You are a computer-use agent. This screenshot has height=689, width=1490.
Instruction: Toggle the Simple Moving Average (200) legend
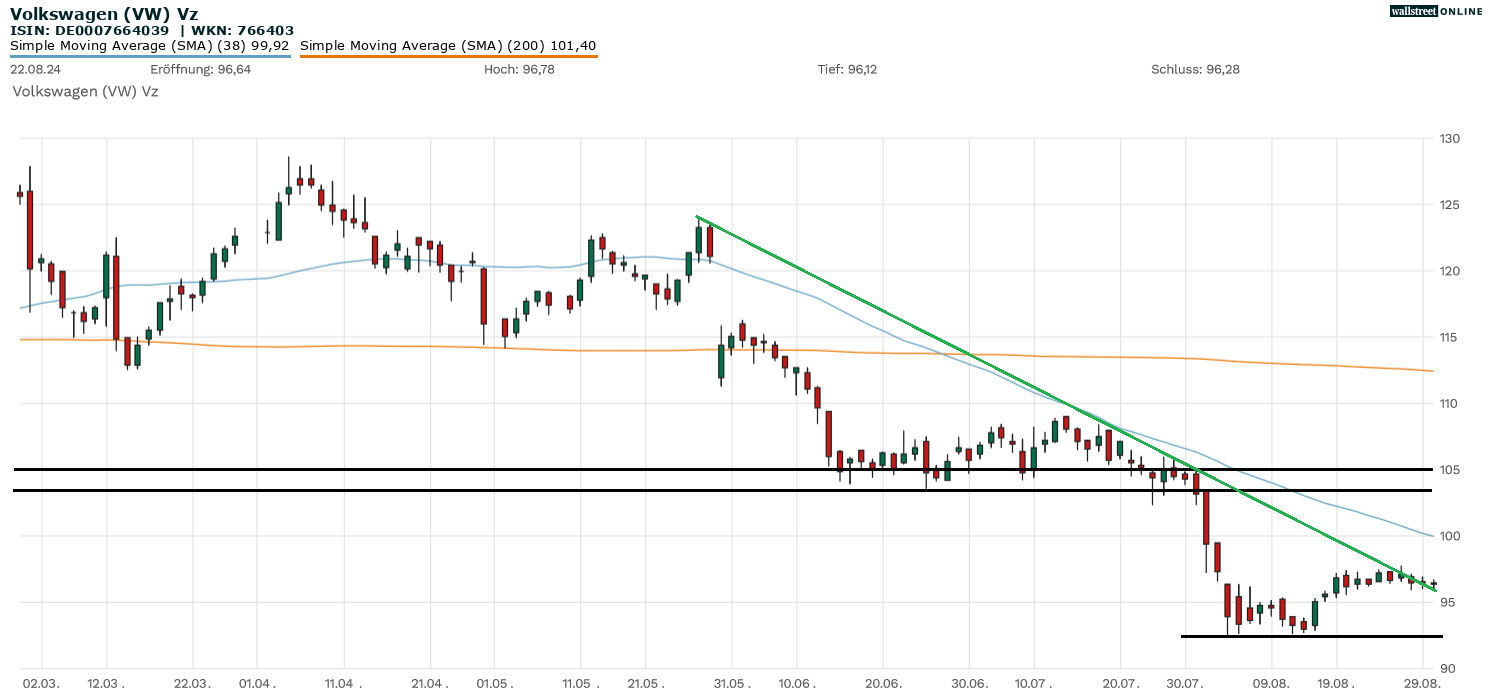point(448,45)
